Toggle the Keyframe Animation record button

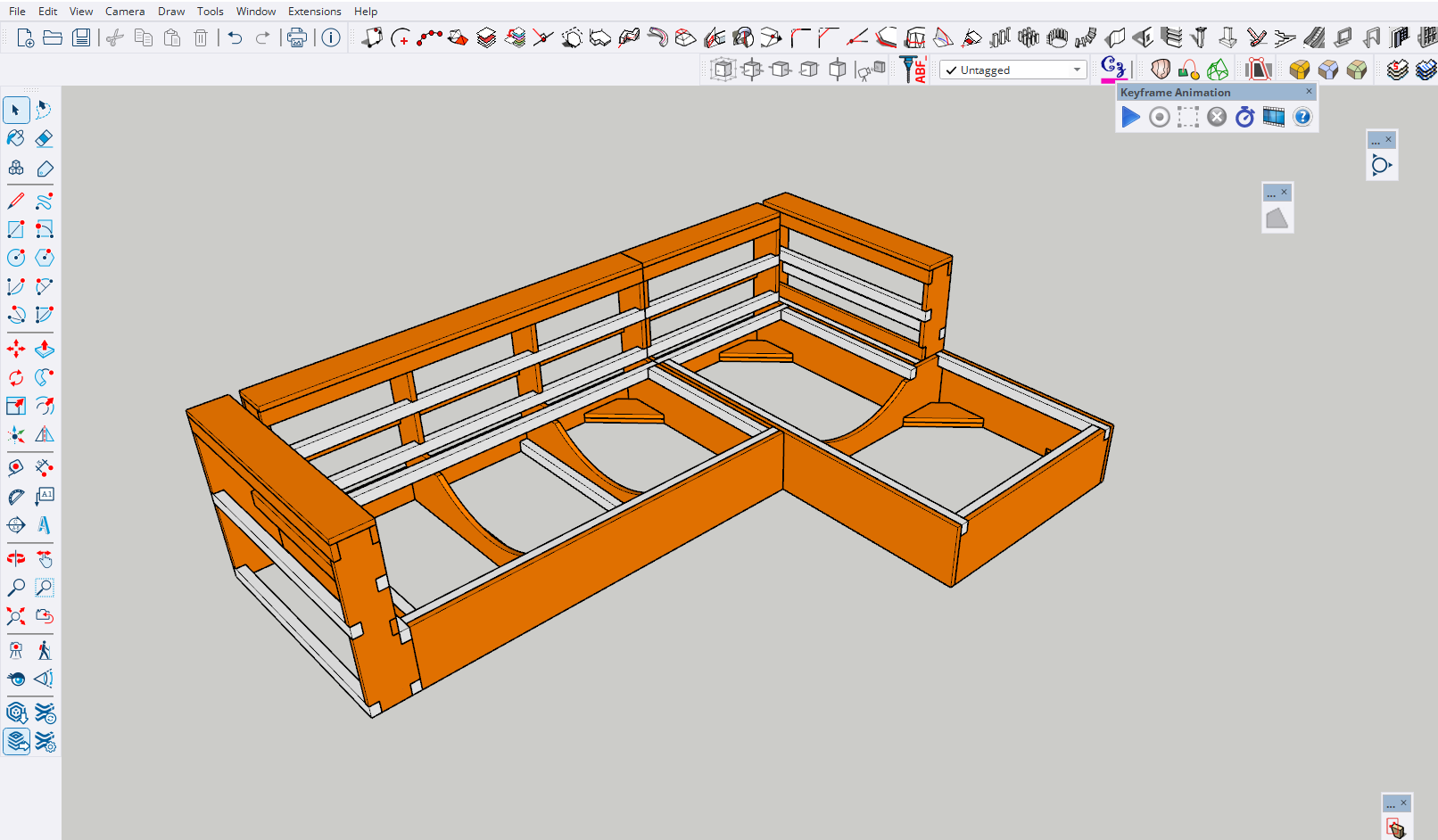pos(1159,117)
